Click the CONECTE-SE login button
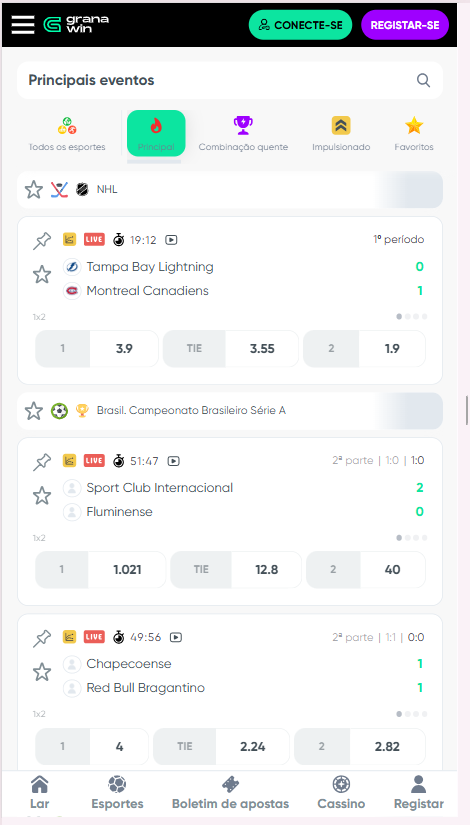This screenshot has width=470, height=825. click(301, 25)
